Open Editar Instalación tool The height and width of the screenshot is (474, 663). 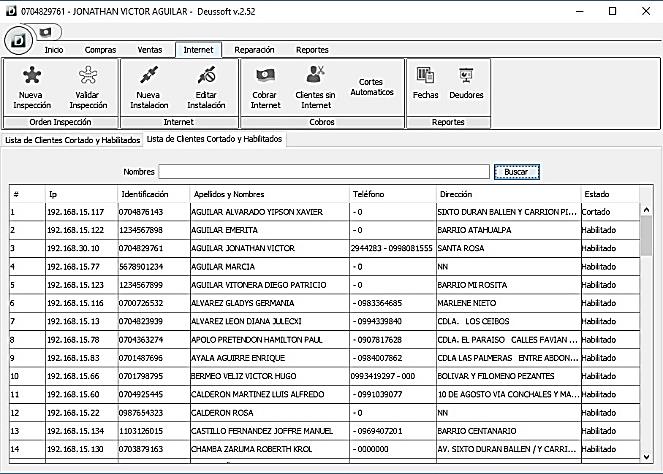(x=206, y=86)
